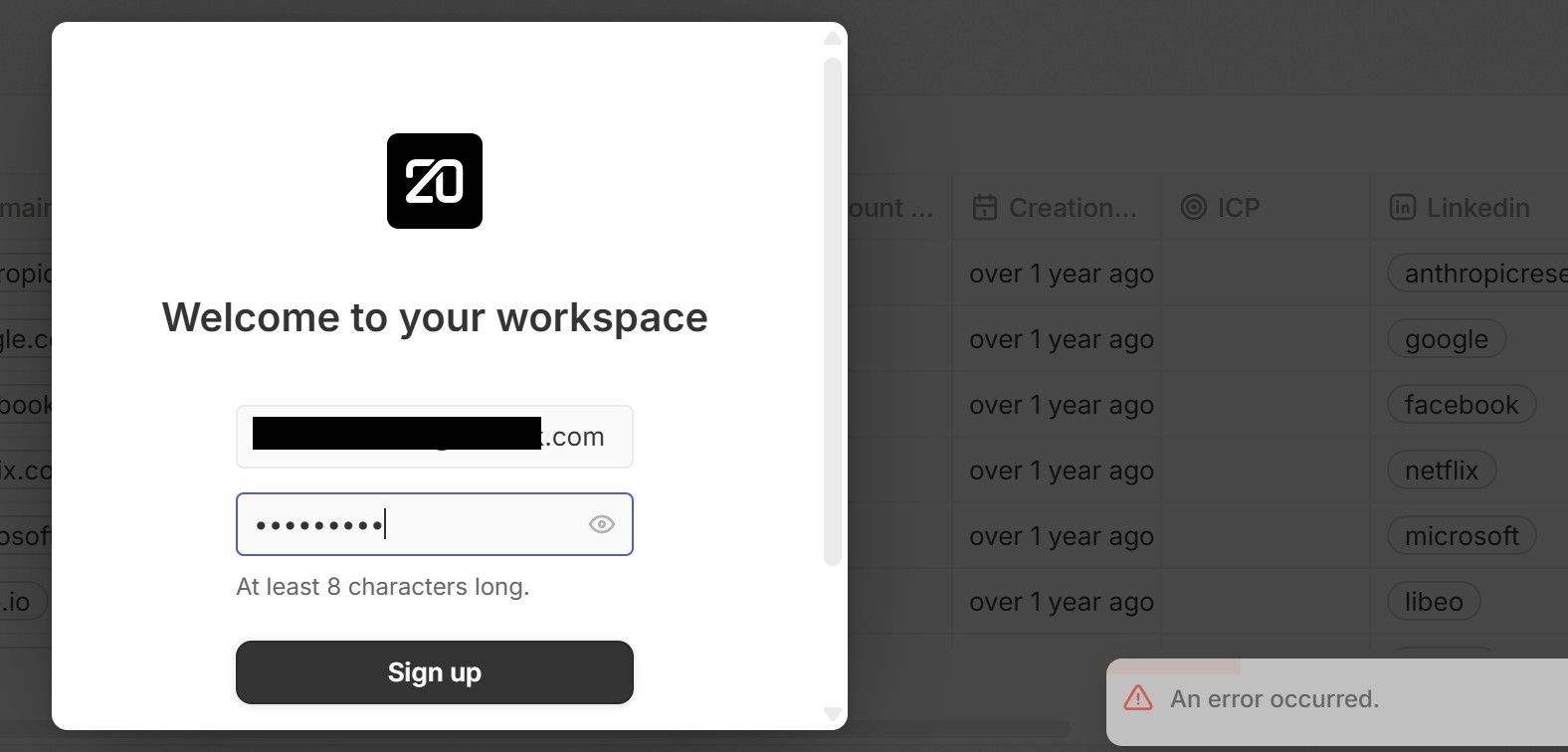Open the facebook LinkedIn chip

(1461, 405)
